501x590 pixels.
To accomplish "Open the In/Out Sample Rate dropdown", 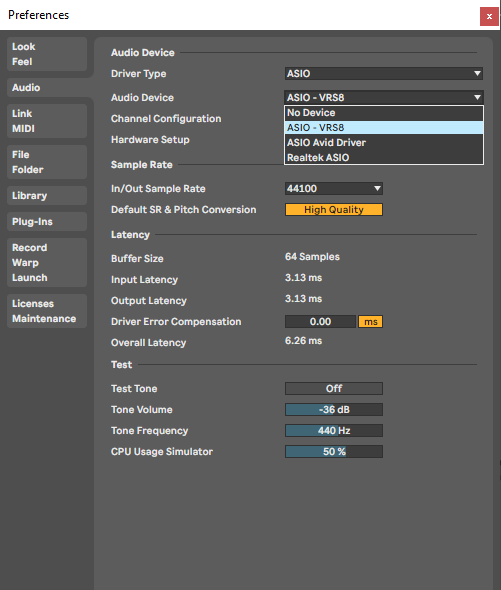I will point(333,189).
